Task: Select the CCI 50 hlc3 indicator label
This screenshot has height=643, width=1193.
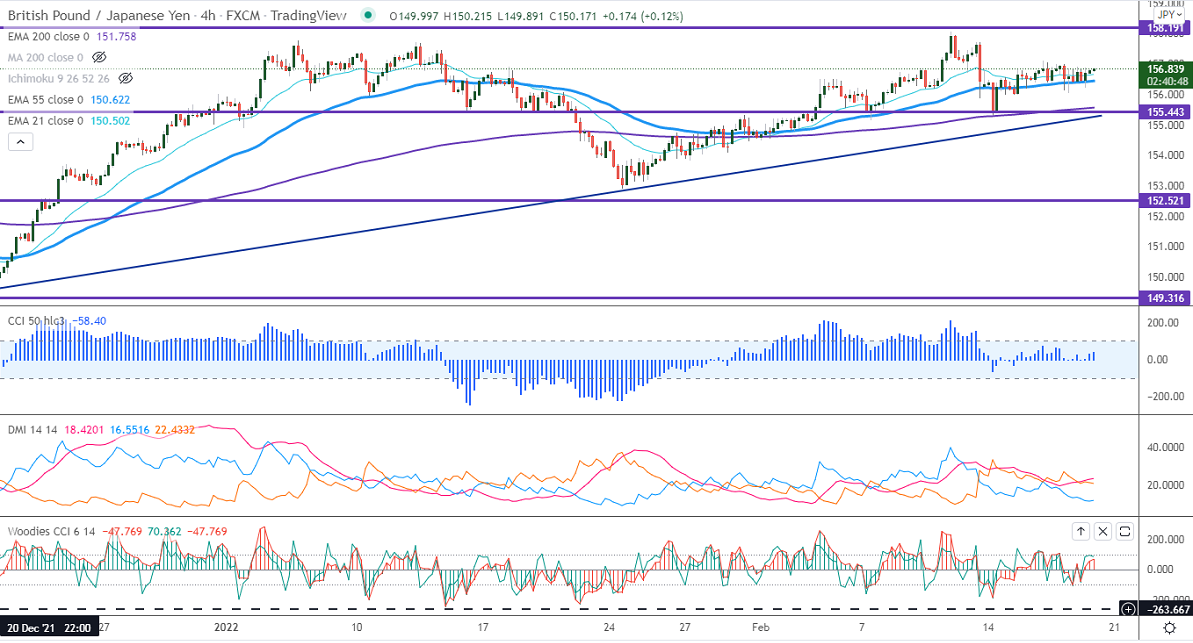Action: tap(37, 321)
